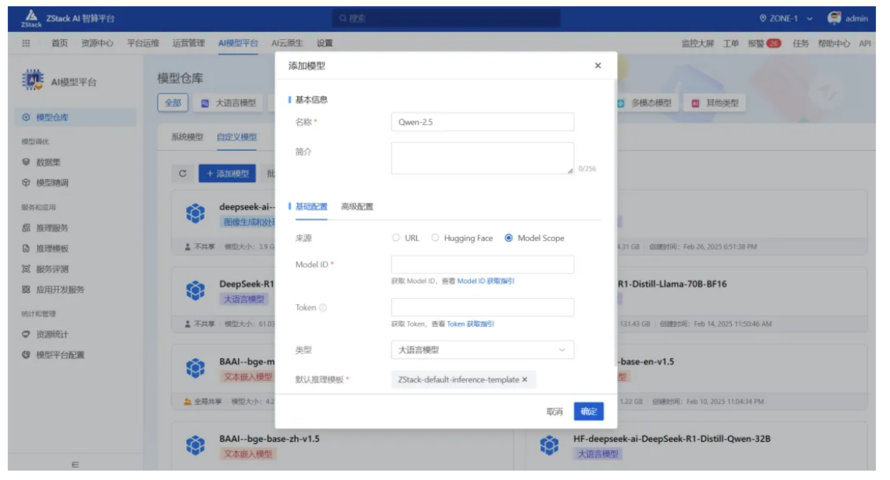This screenshot has width=890, height=480.
Task: Click the 多模态模型 filter icon
Action: click(620, 103)
